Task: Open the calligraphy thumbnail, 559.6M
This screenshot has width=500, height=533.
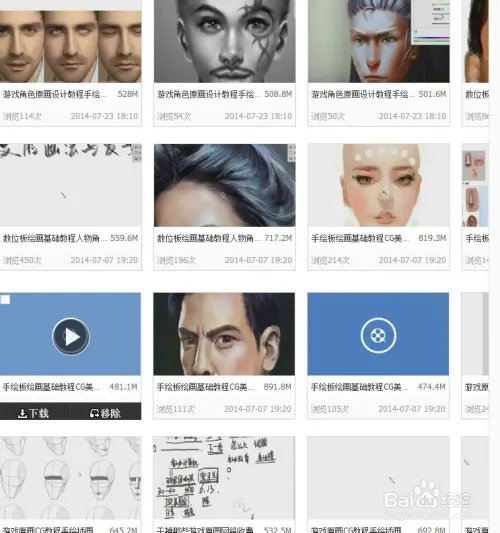Action: point(70,185)
